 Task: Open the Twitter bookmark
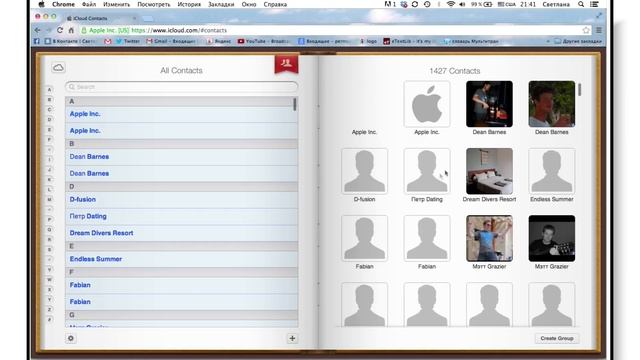128,41
